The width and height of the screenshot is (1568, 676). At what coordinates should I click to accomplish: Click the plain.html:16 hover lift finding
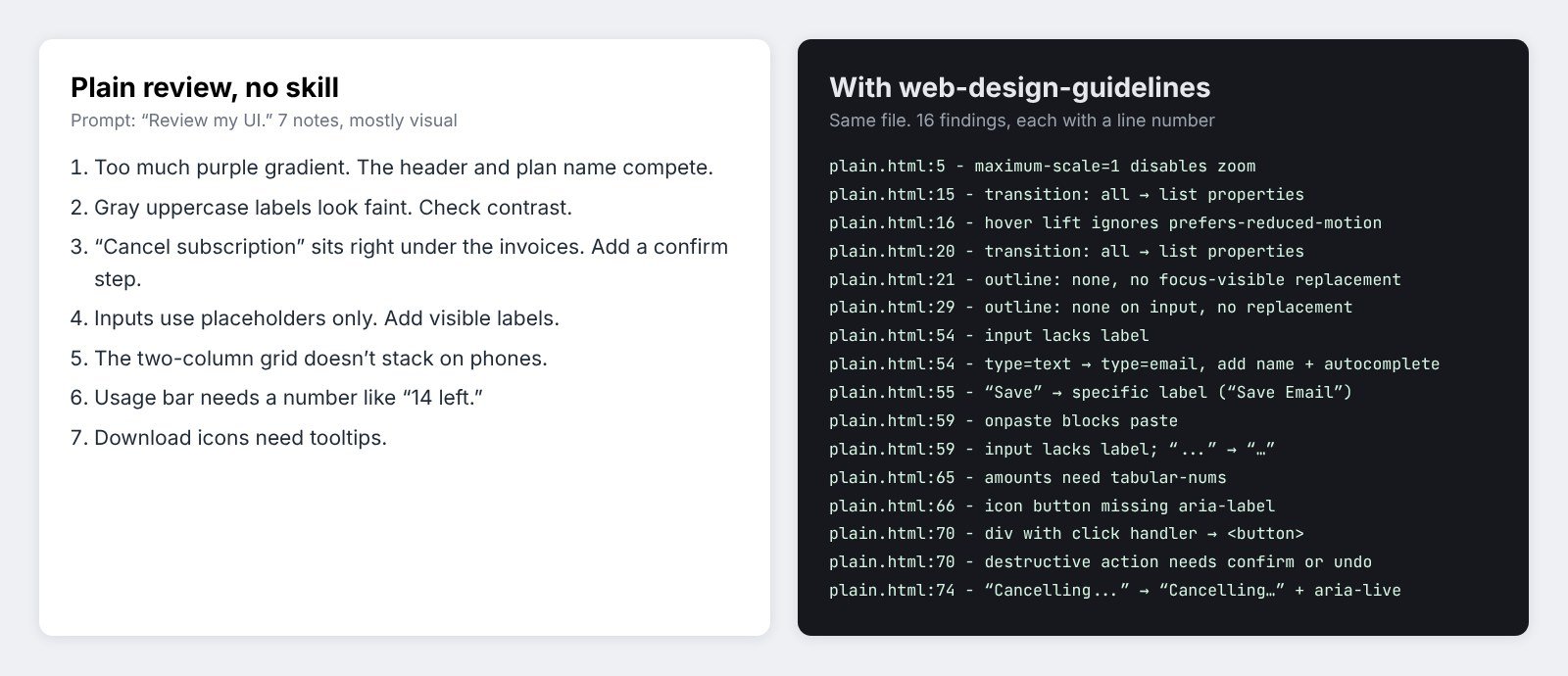click(x=1105, y=223)
